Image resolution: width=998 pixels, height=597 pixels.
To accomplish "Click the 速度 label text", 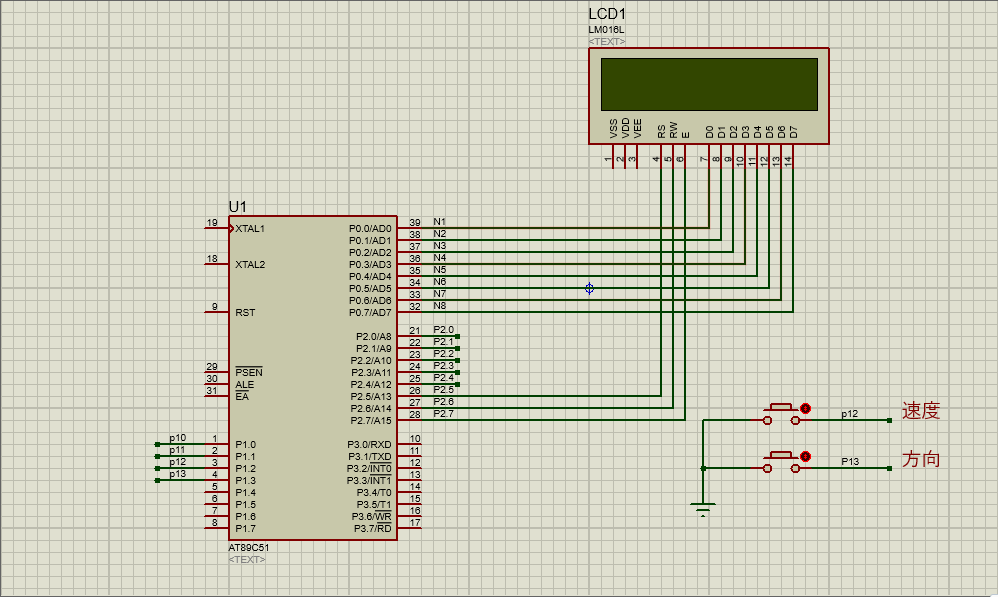I will click(x=921, y=411).
